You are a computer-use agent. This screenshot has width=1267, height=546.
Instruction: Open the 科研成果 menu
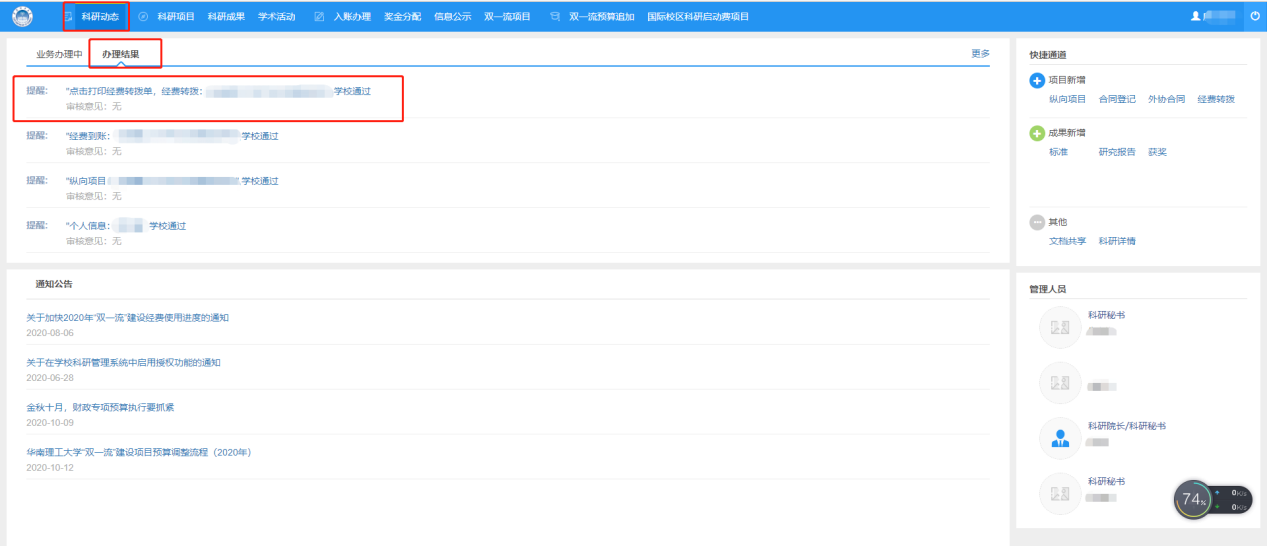(x=226, y=17)
